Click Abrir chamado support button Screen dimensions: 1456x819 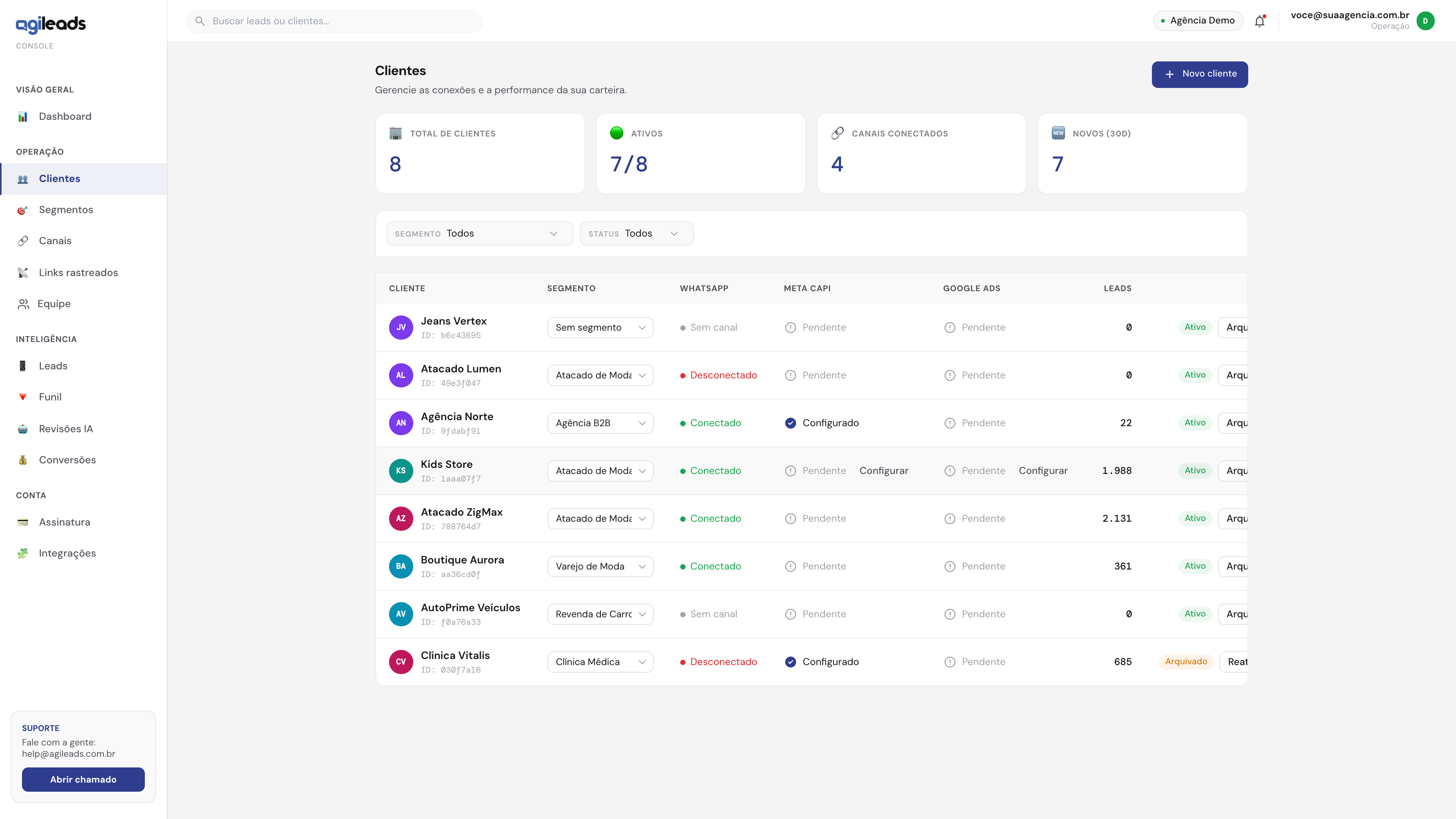pyautogui.click(x=83, y=780)
